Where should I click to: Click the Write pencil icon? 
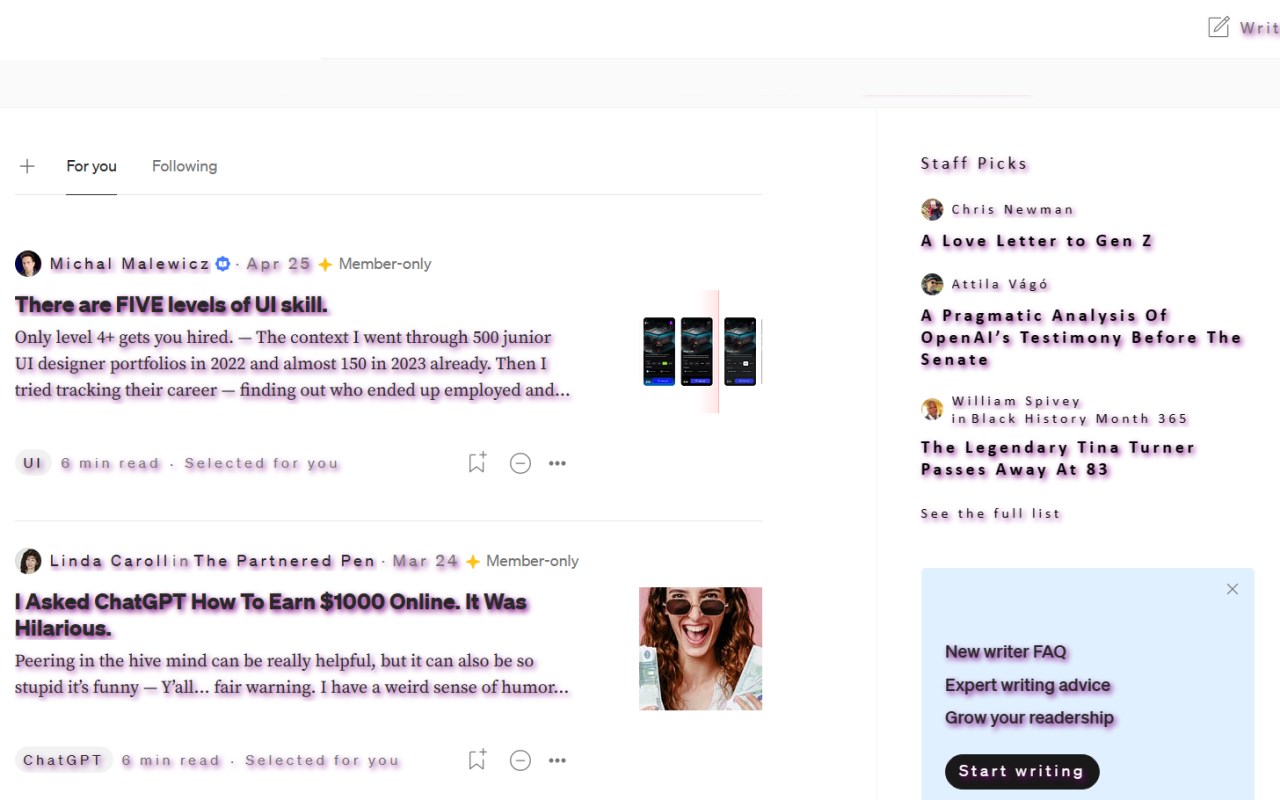click(1218, 27)
